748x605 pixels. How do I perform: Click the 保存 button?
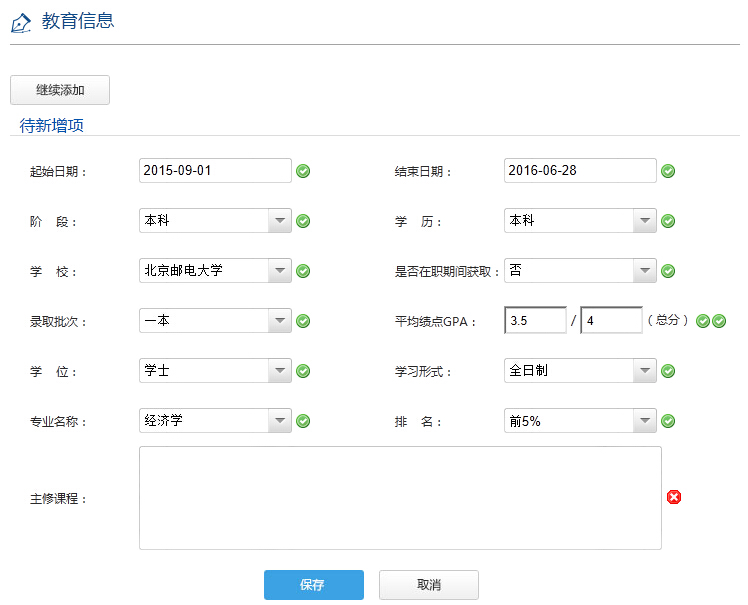[313, 585]
